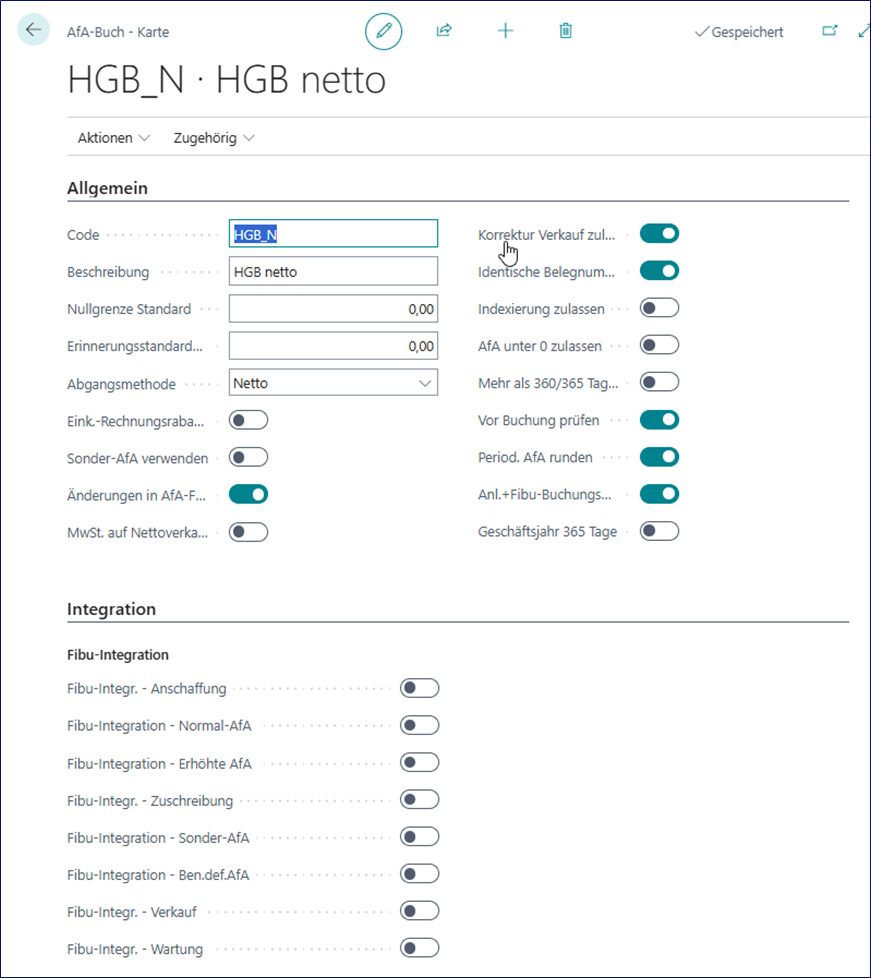Toggle Fibu-Integr. - Wartung switch
This screenshot has height=978, width=871.
tap(419, 948)
